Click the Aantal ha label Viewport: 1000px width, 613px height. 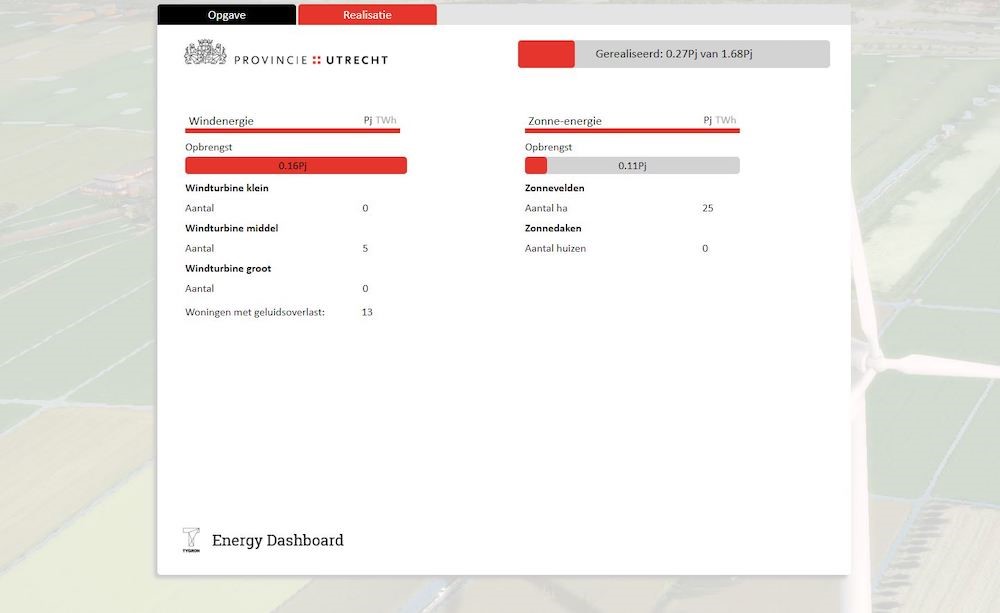(x=546, y=208)
